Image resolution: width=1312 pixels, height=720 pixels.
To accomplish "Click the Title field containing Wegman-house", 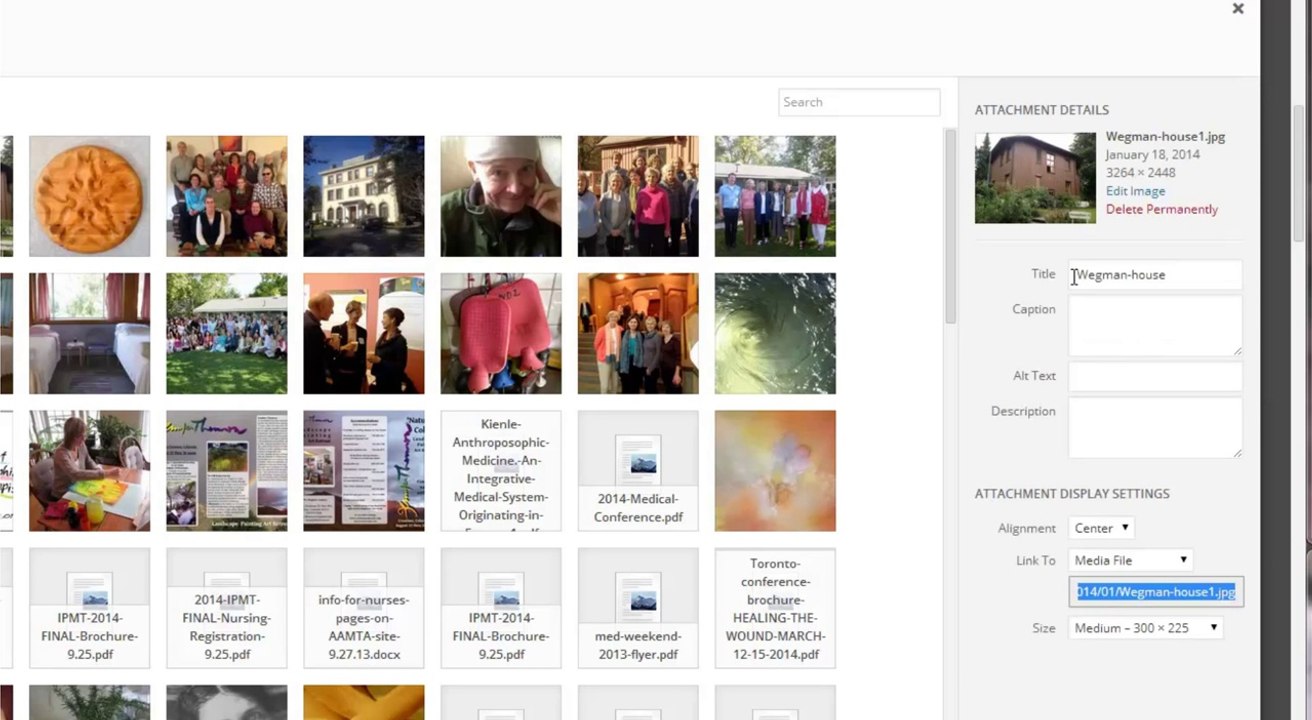I will click(x=1155, y=275).
